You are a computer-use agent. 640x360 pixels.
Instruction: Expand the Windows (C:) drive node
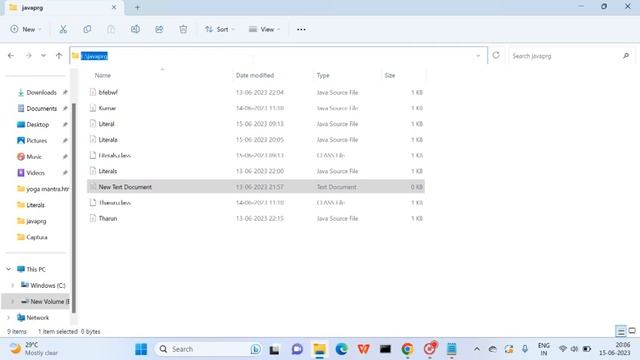click(x=12, y=285)
